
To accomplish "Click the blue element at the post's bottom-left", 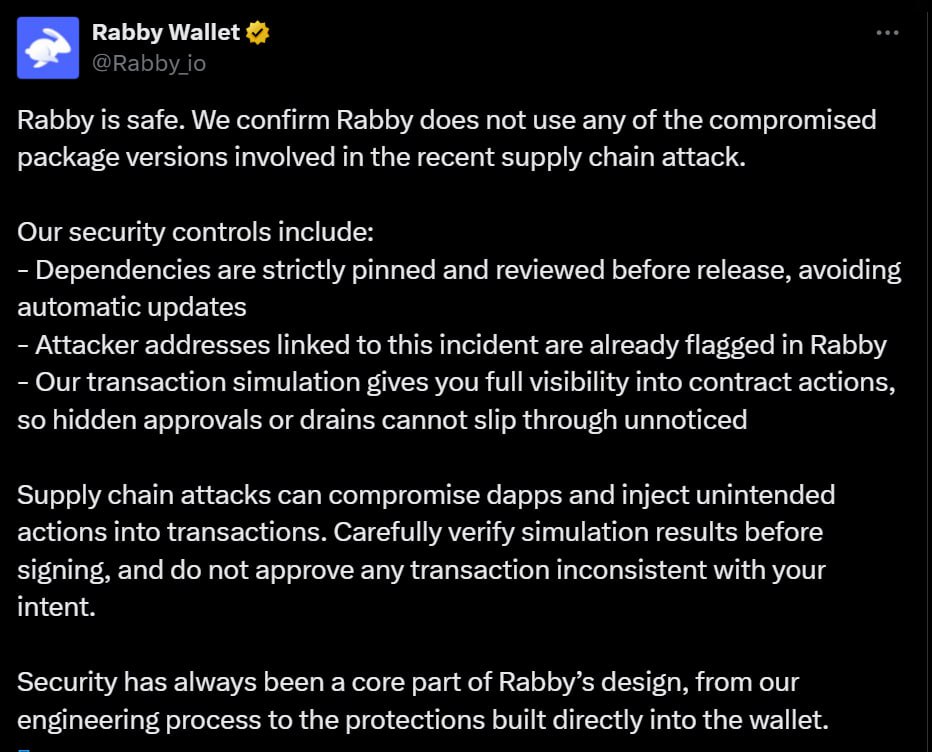I will point(24,750).
